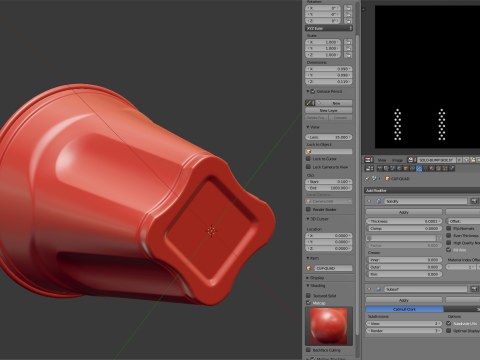Enable Textured Solid checkbox
Viewport: 480px width, 360px height.
point(308,295)
